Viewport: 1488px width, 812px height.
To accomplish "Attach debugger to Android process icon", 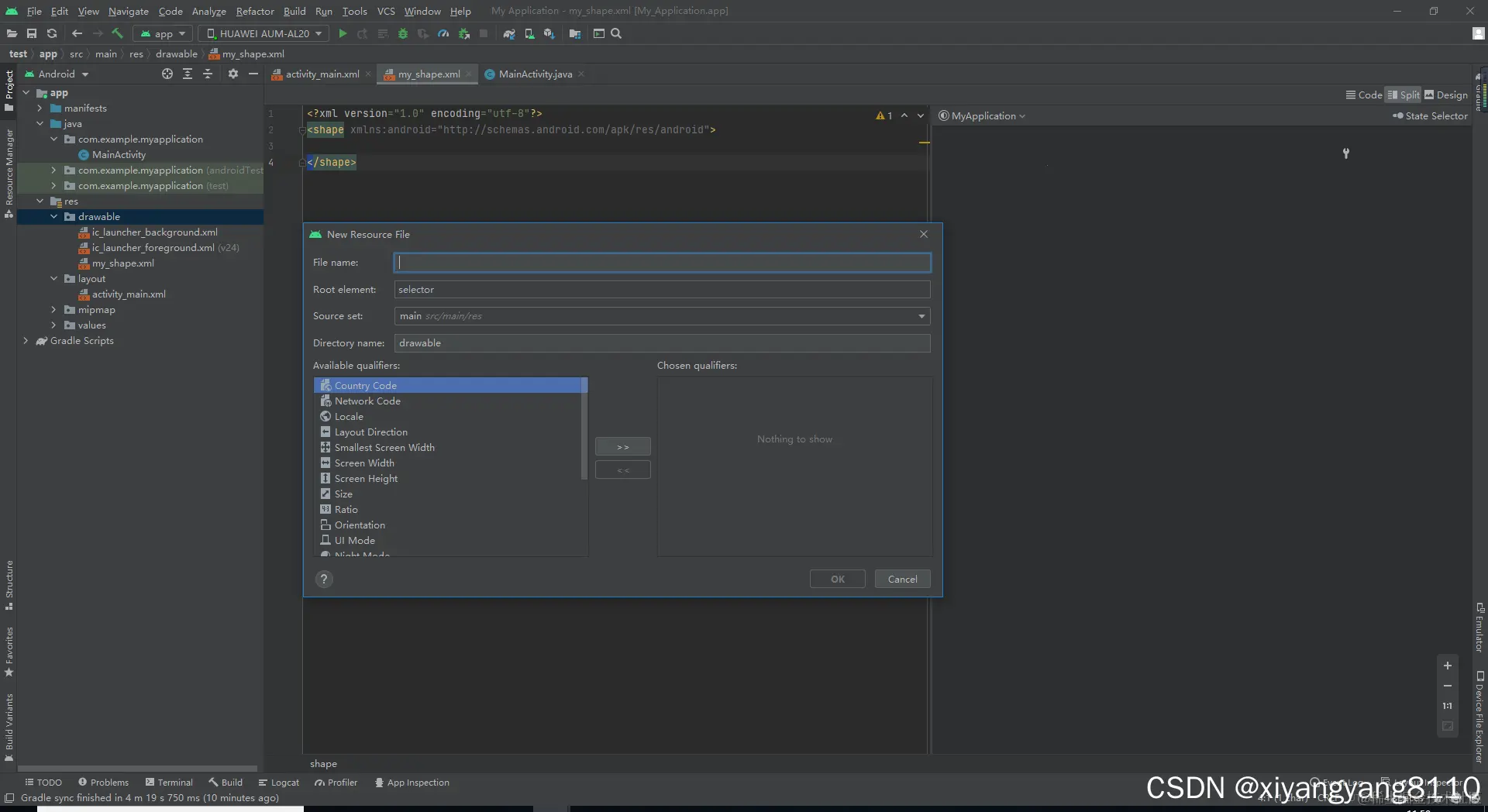I will pos(464,33).
